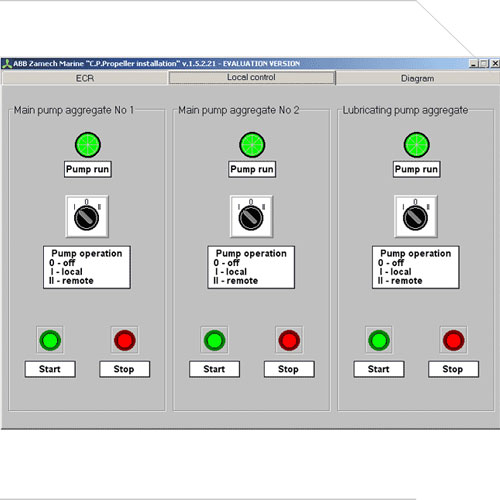Click Pump operation legend of pump No 2

pos(251,267)
